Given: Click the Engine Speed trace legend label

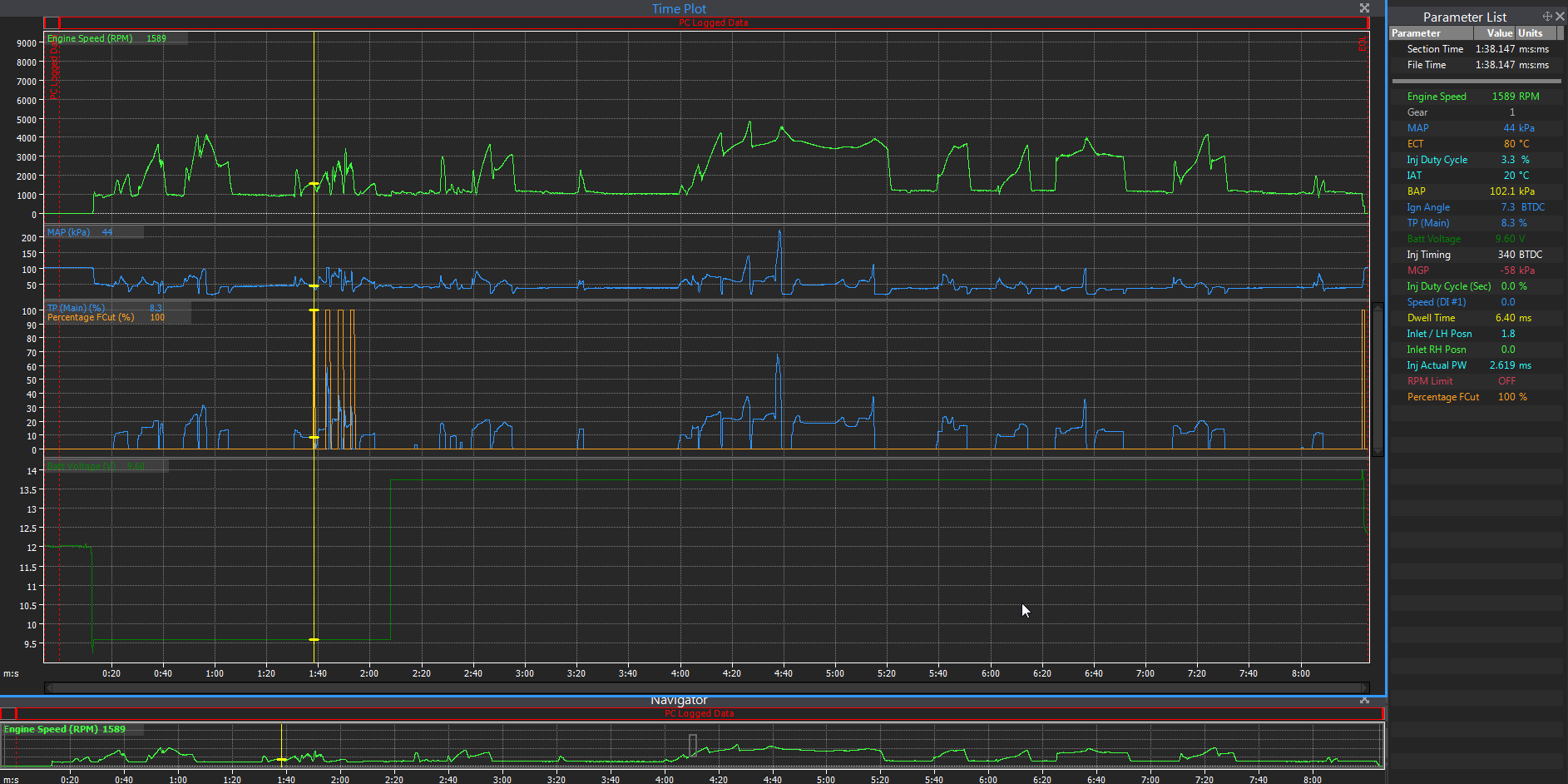Looking at the screenshot, I should click(90, 38).
